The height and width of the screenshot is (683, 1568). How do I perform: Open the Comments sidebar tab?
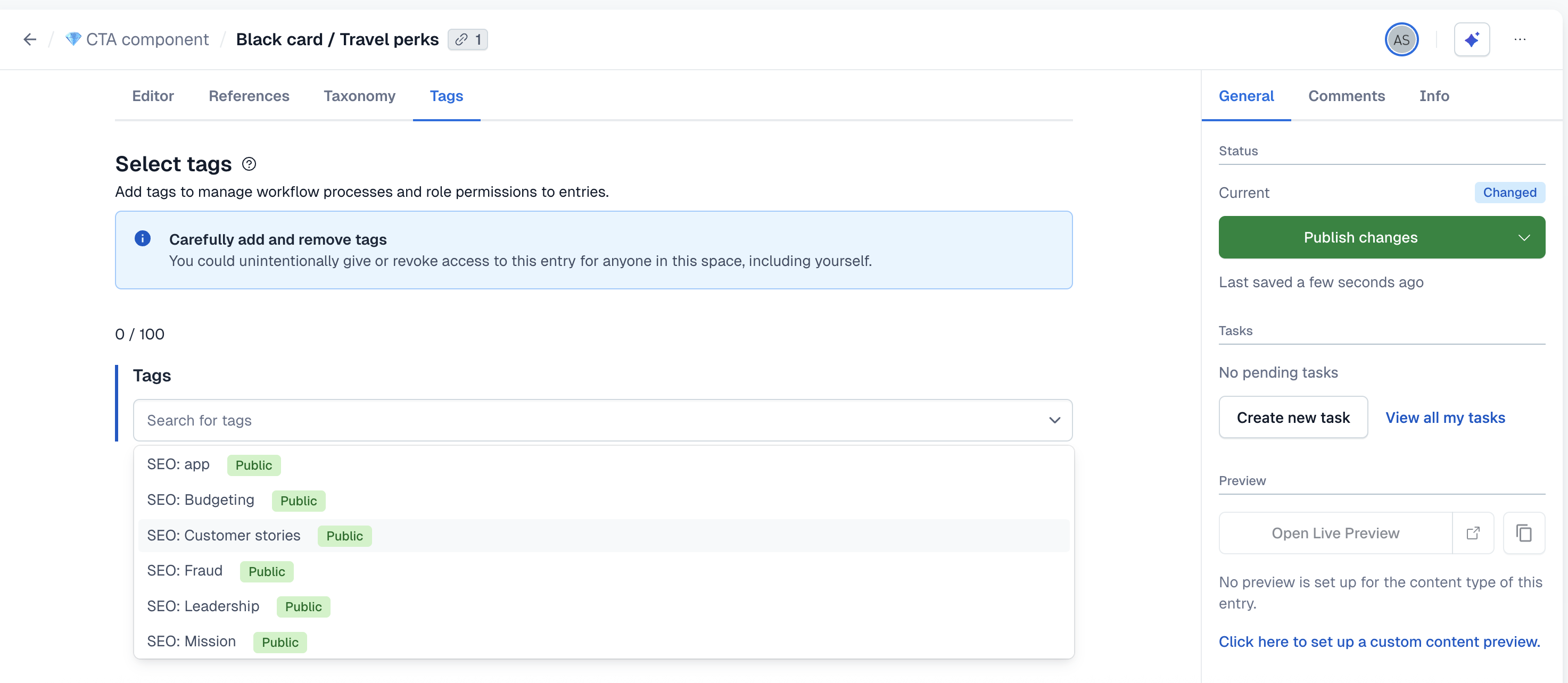coord(1346,96)
